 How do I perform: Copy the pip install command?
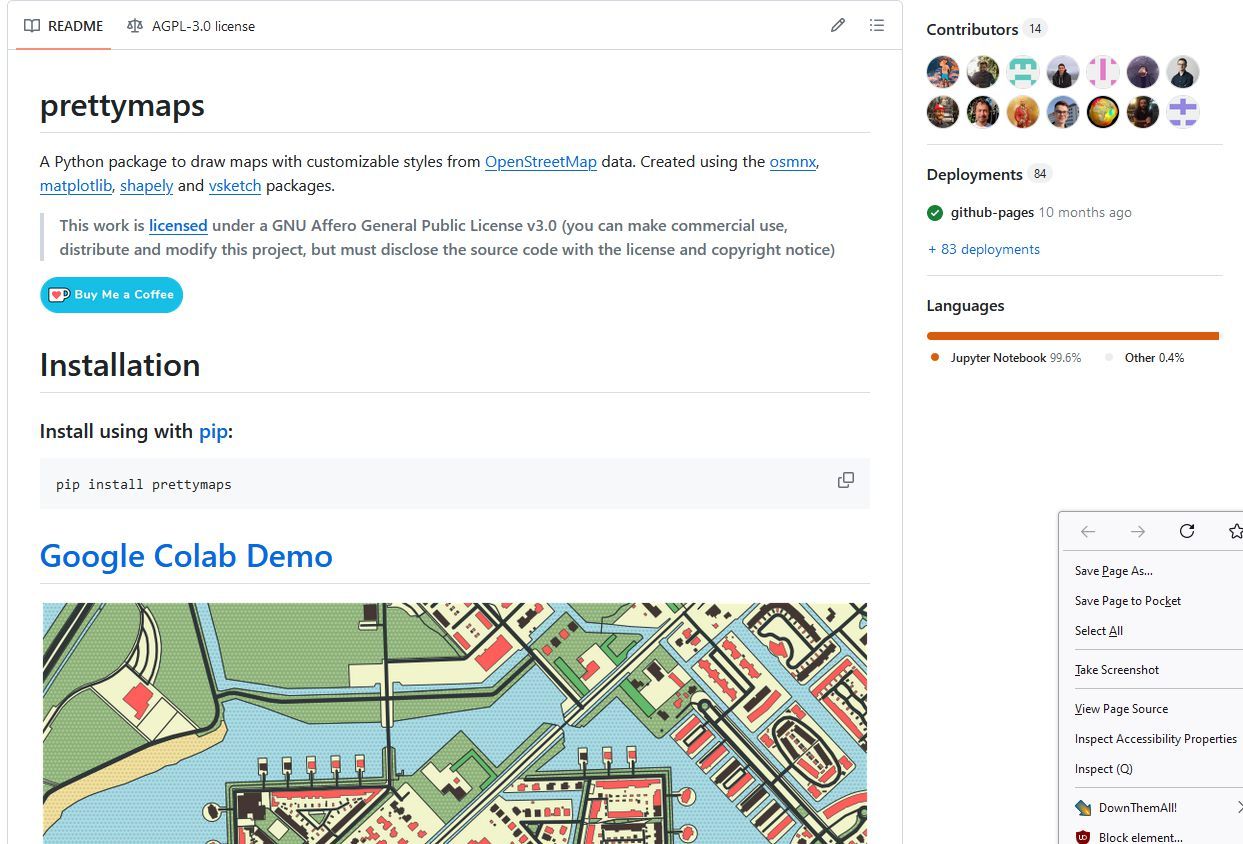point(846,480)
